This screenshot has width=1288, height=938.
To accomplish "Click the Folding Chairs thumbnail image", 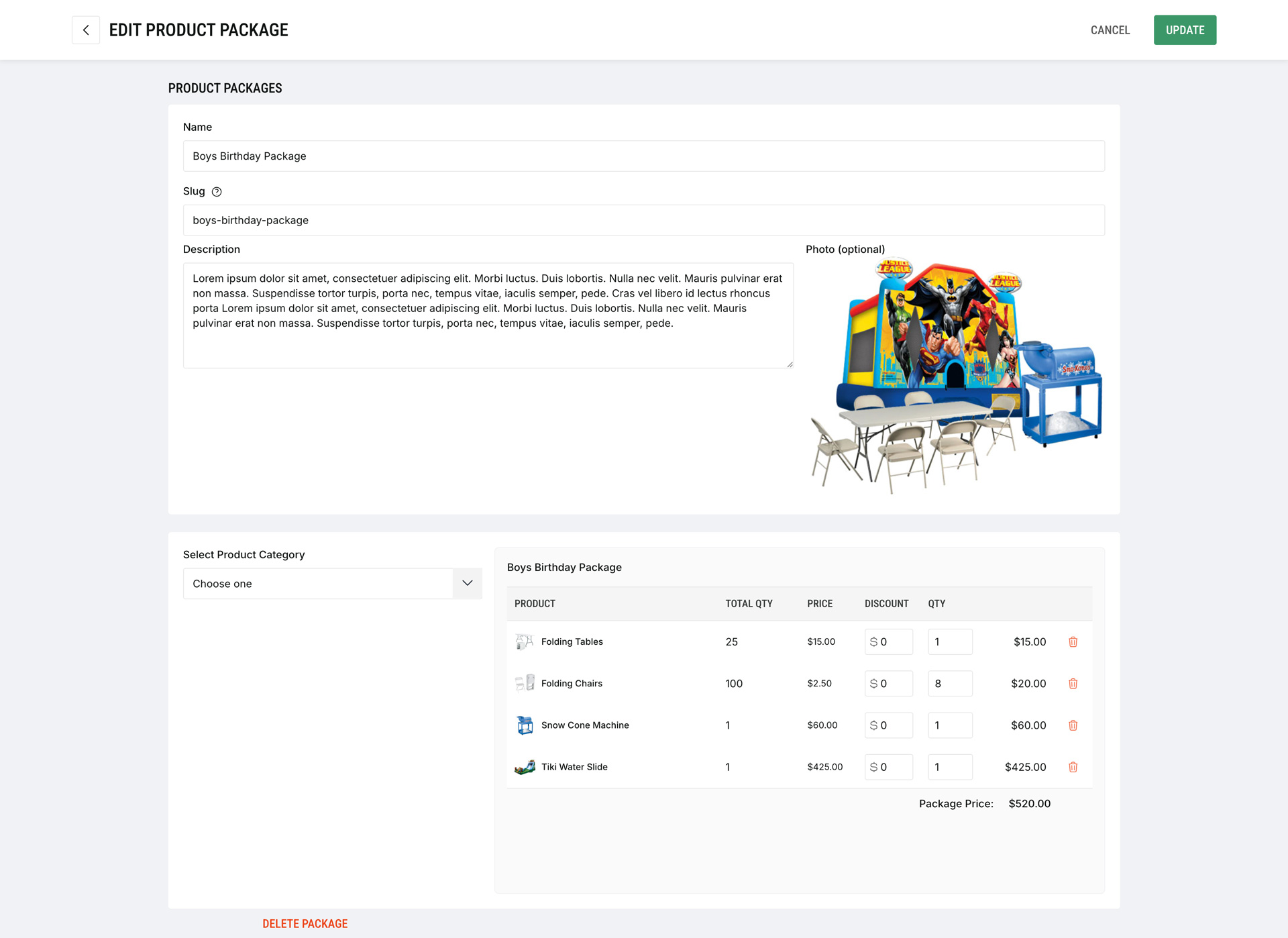I will tap(525, 683).
